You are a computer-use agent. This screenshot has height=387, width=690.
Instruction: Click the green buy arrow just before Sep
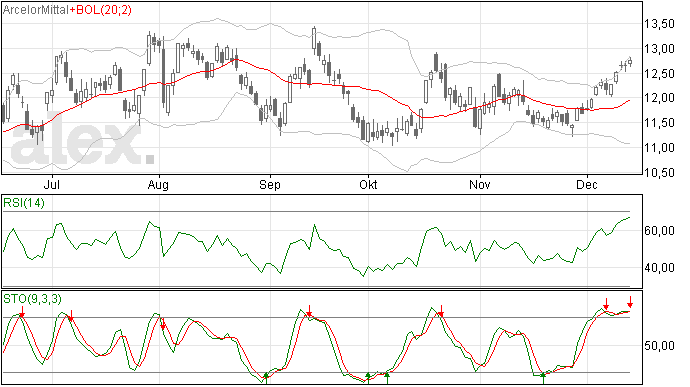point(266,378)
